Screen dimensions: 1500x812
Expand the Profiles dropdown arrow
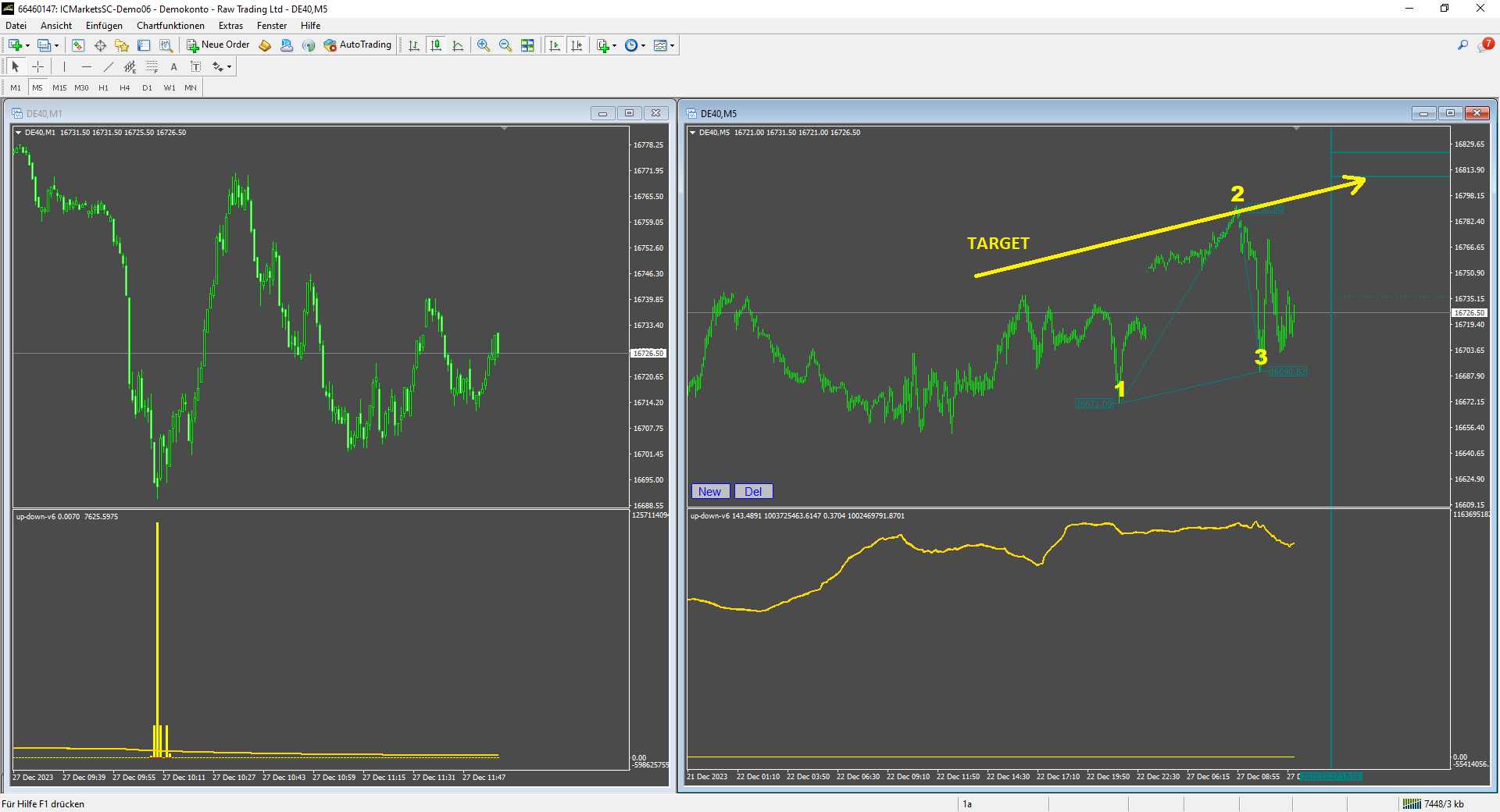click(x=56, y=45)
